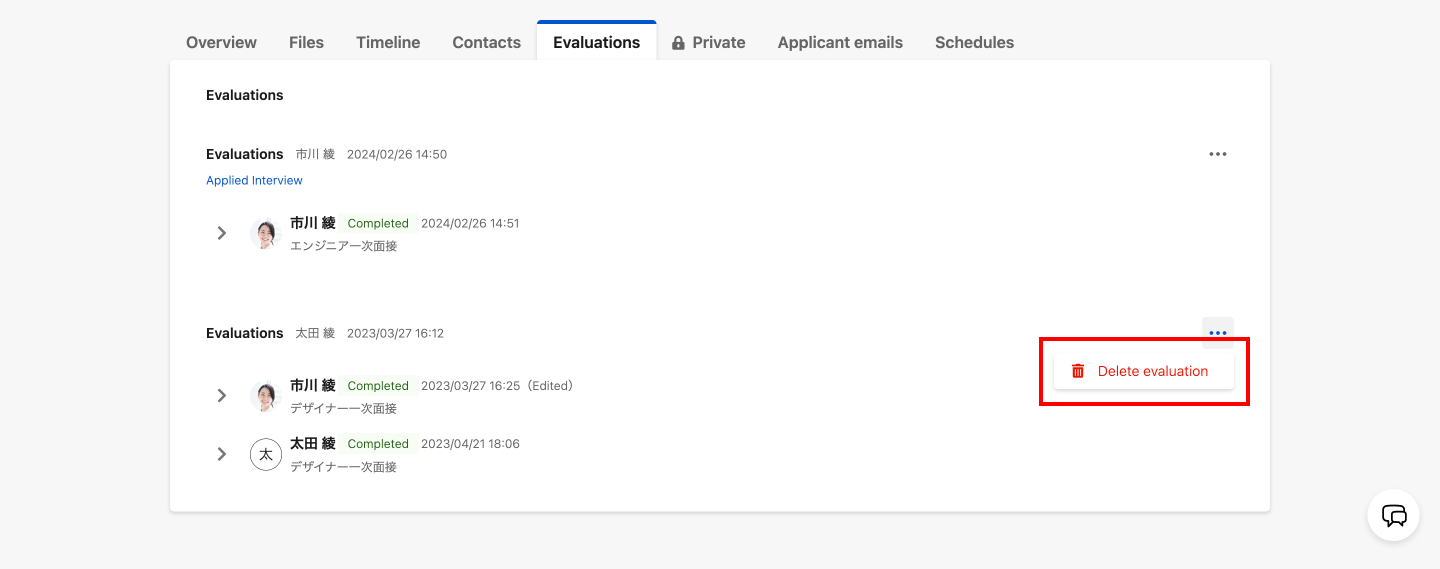Click 市川 綾 avatar in エンジニア一次面接 row
1440x569 pixels.
(265, 234)
